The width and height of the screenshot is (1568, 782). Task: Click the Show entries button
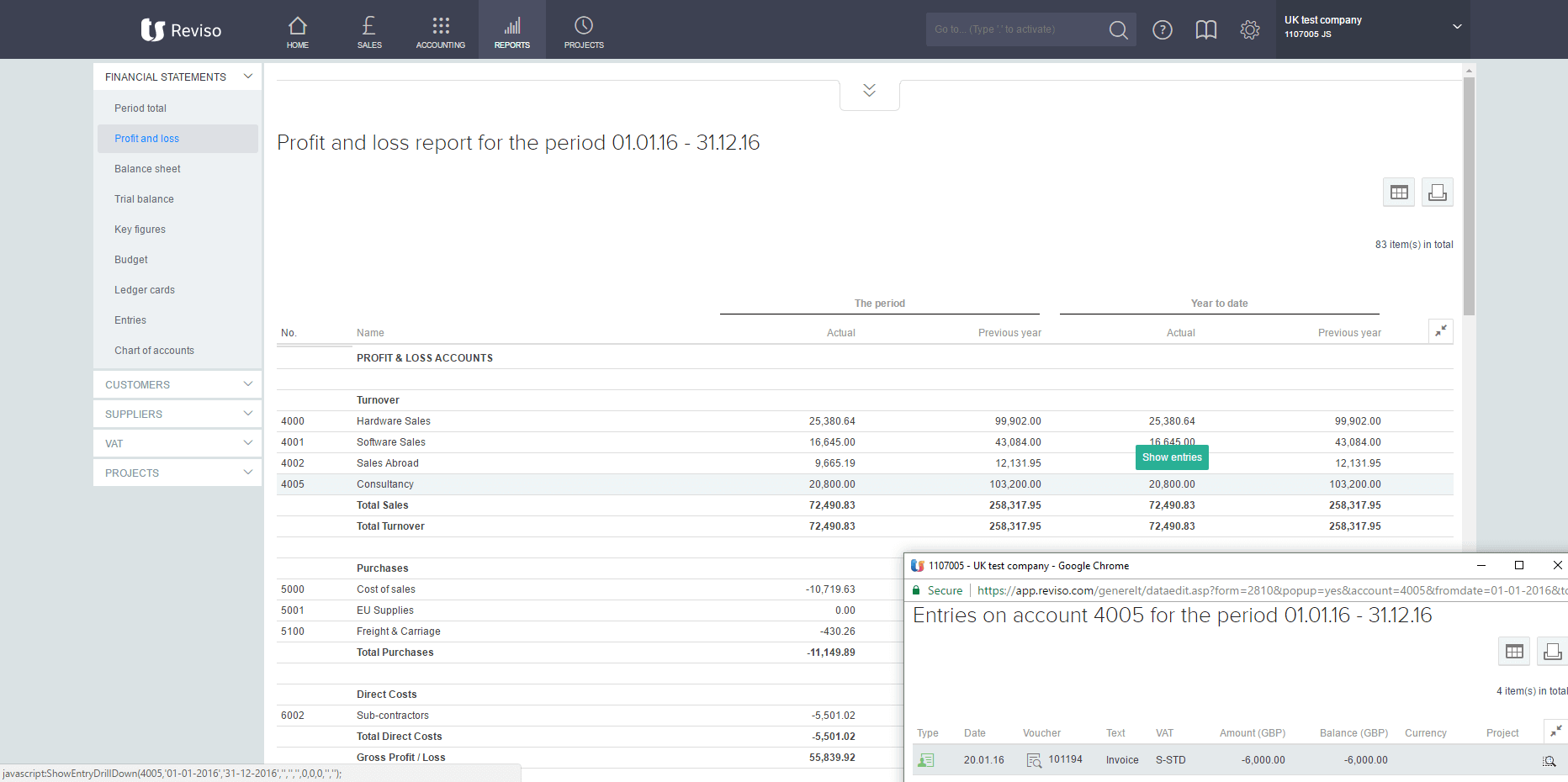tap(1172, 457)
